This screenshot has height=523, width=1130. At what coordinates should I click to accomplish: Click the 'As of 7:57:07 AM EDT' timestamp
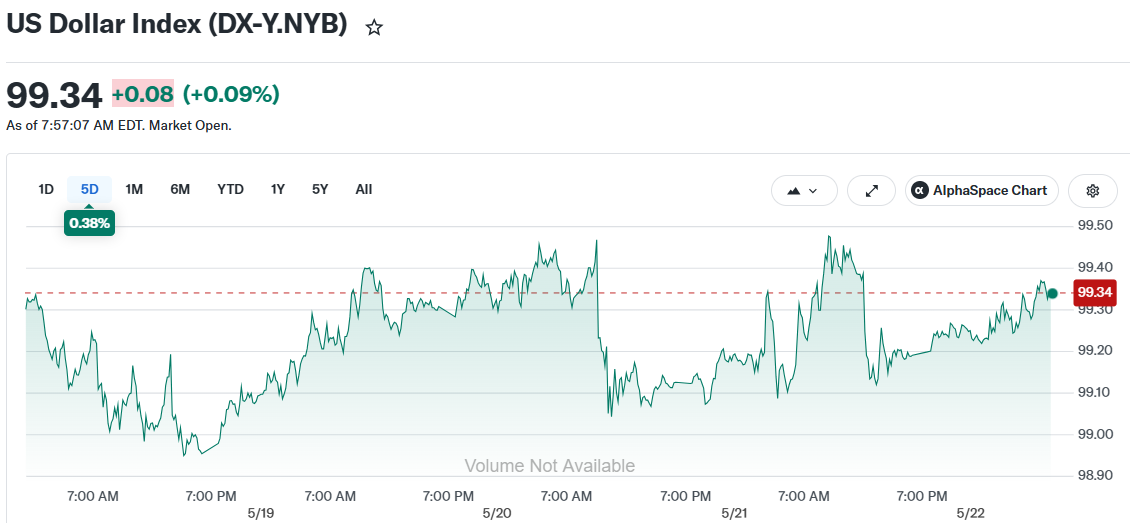tap(119, 125)
